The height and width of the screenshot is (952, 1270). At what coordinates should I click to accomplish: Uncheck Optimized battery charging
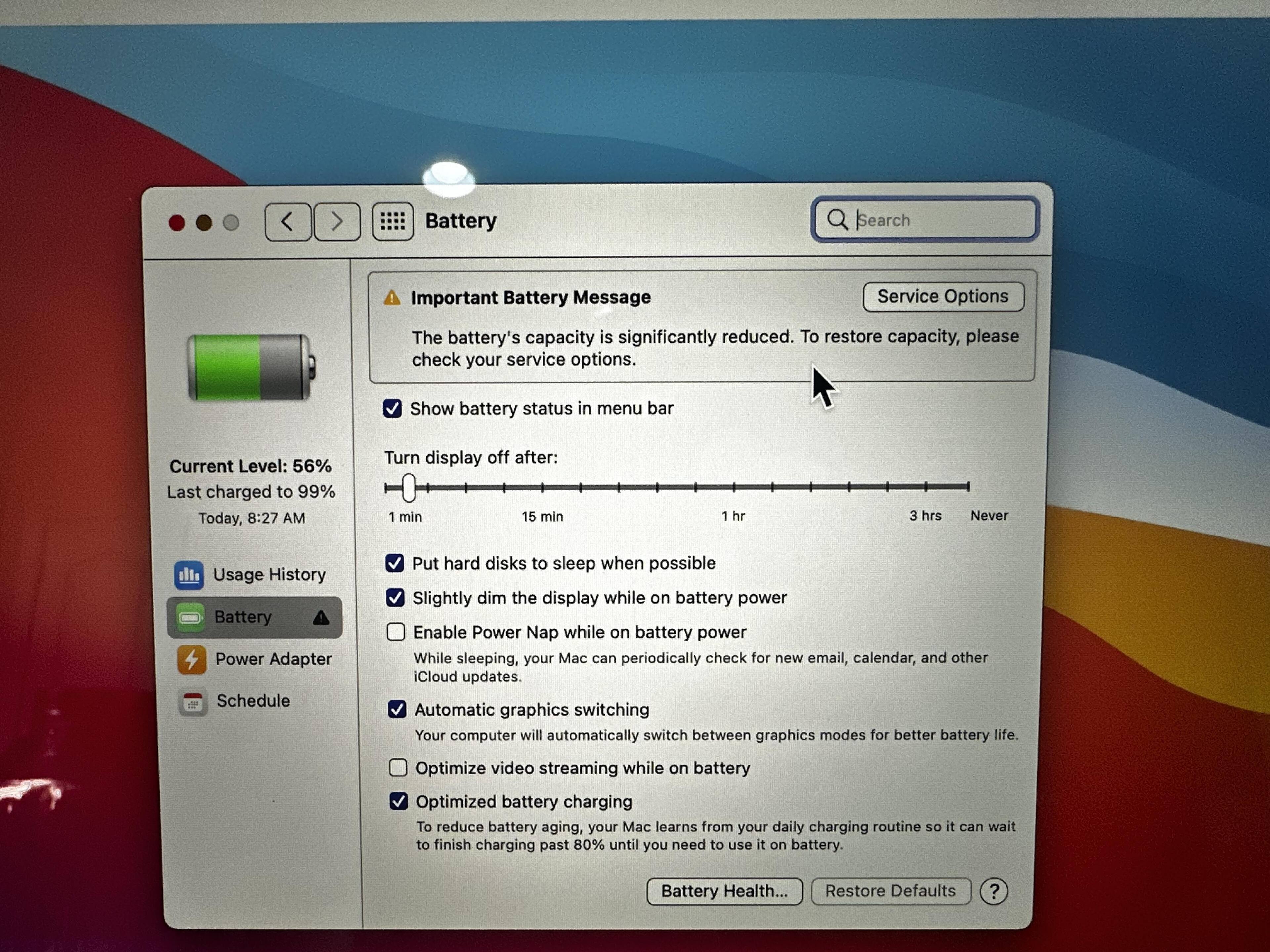(399, 801)
